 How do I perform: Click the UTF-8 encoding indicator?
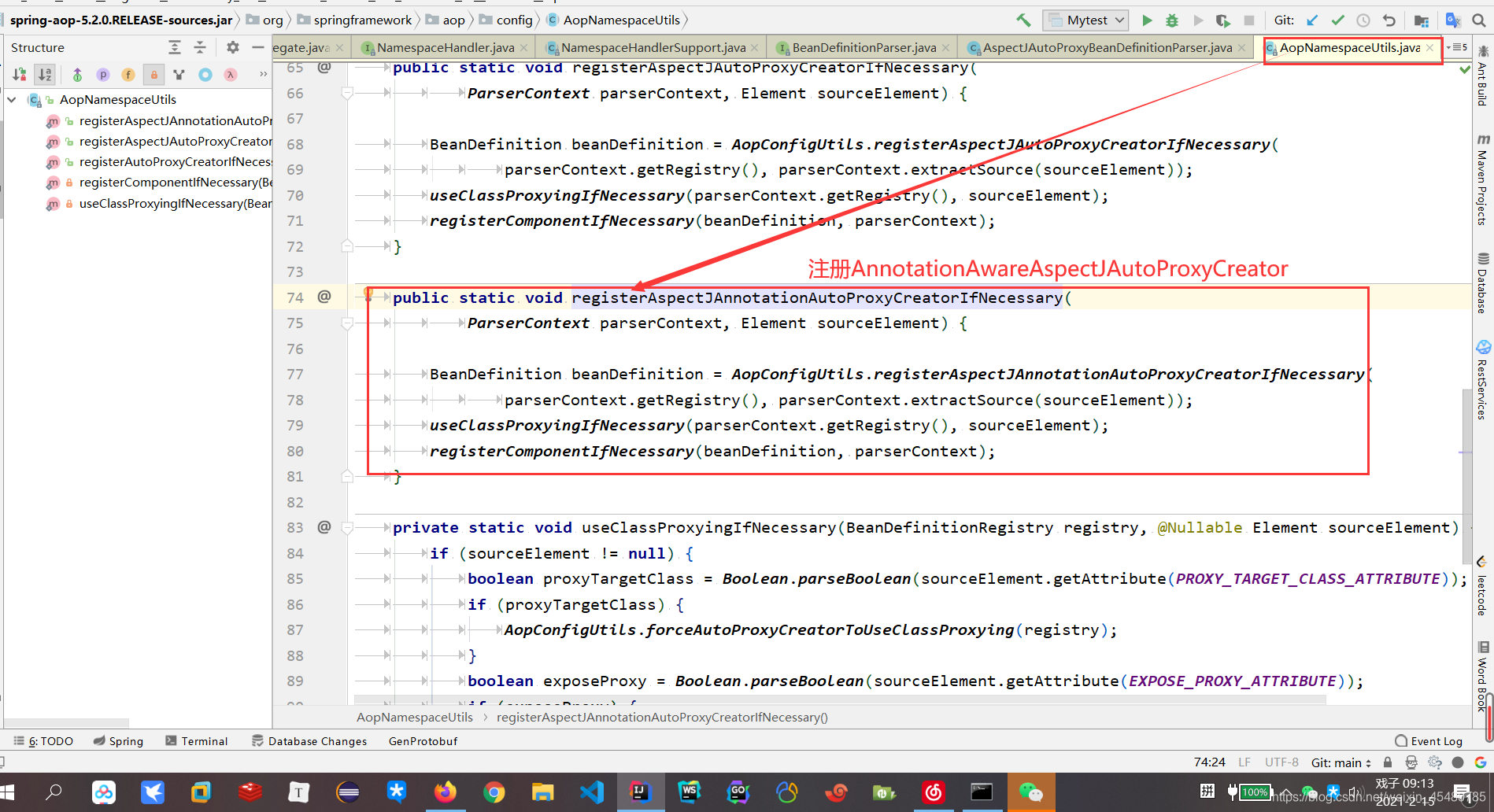(1281, 762)
